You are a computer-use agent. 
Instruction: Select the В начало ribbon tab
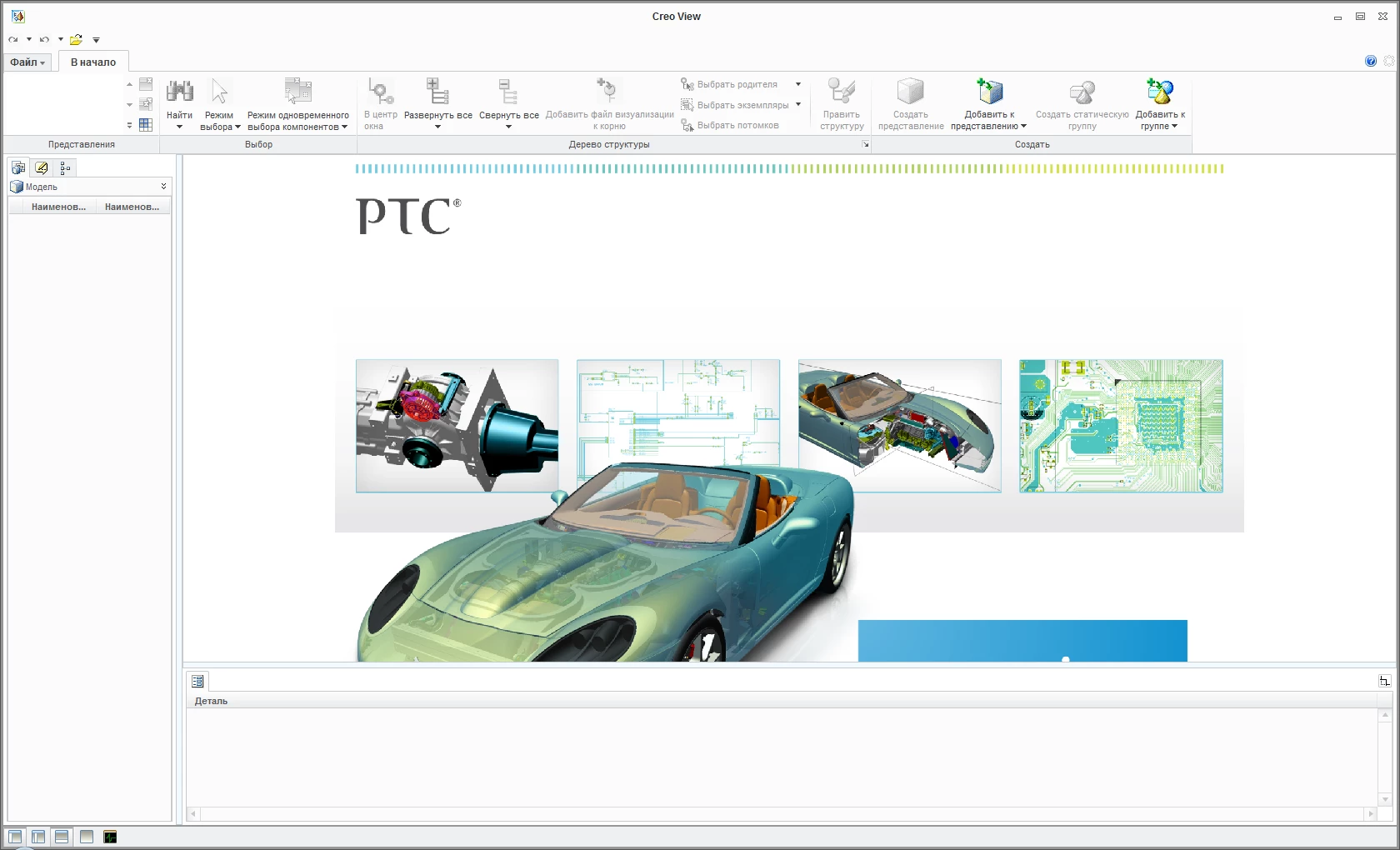click(93, 62)
